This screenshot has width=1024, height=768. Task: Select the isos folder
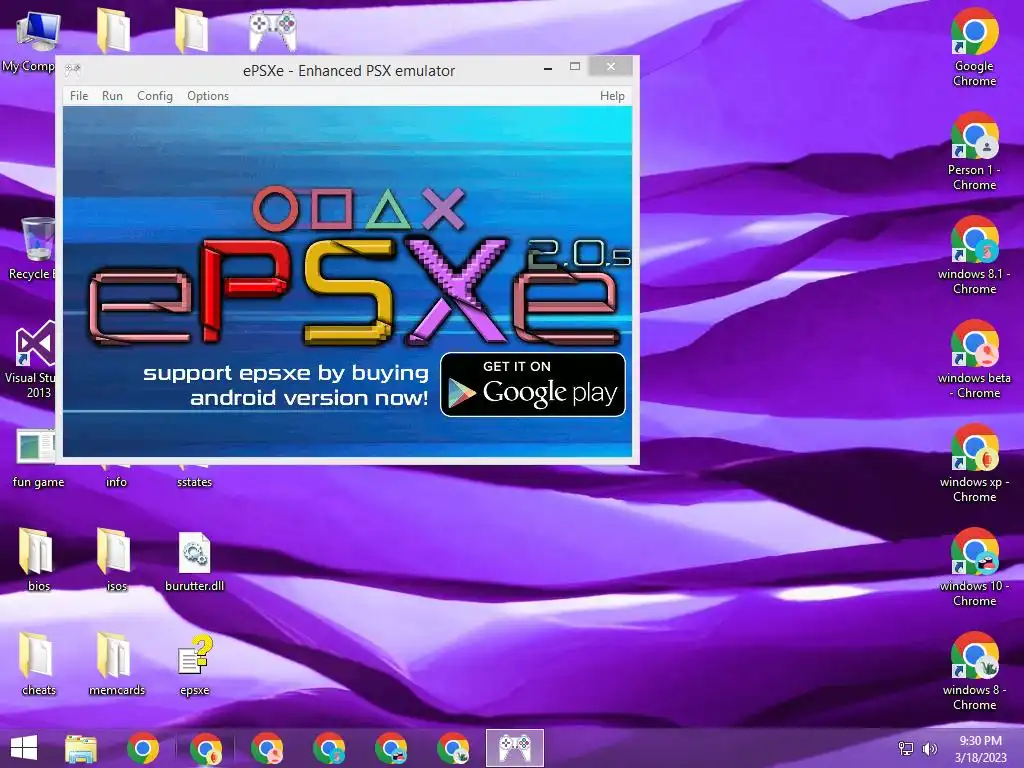(116, 559)
